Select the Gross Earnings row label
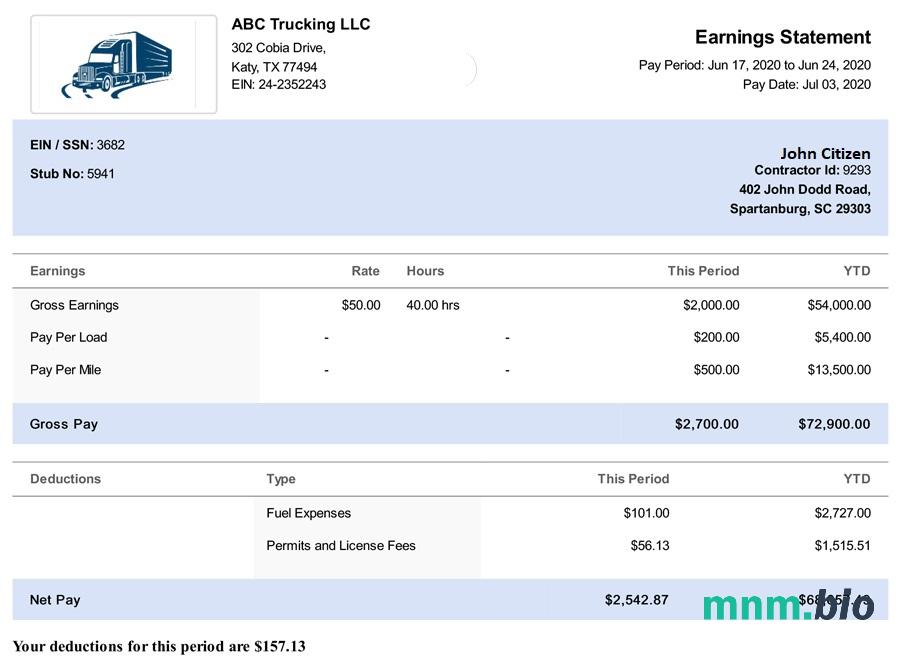This screenshot has height=658, width=900. pos(74,305)
